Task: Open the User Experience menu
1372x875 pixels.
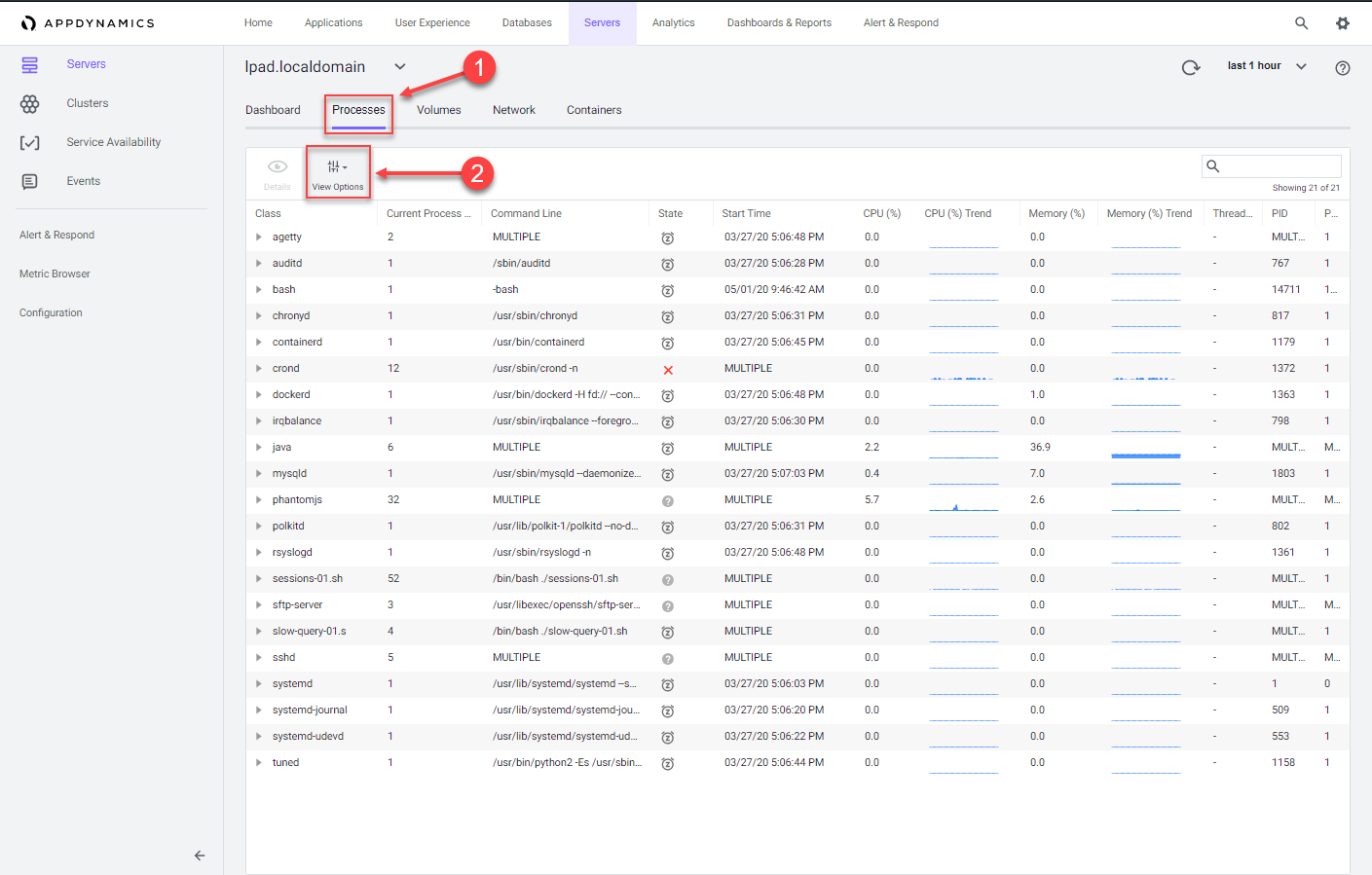Action: (432, 23)
